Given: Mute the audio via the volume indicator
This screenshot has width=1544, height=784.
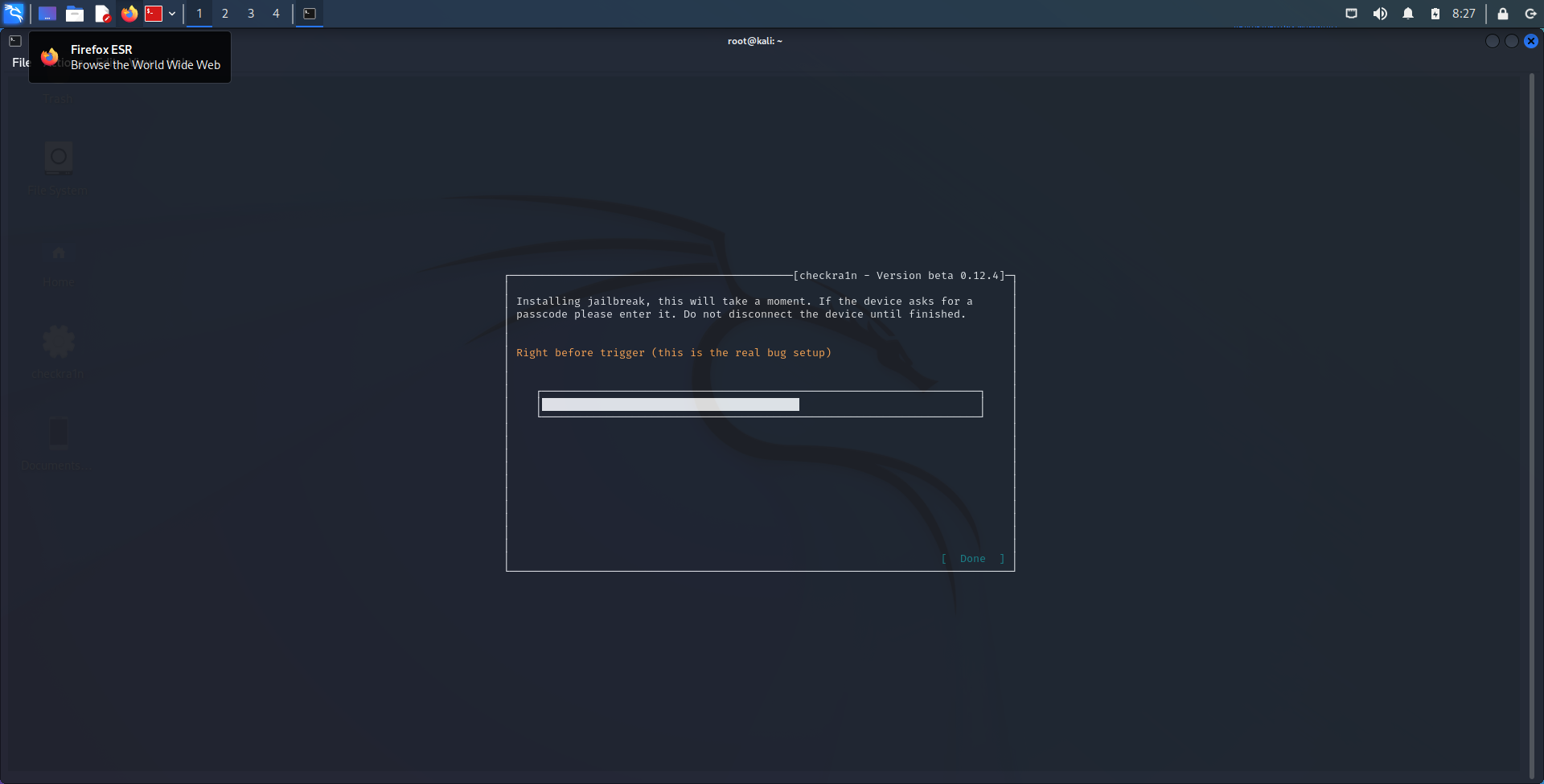Looking at the screenshot, I should point(1381,14).
